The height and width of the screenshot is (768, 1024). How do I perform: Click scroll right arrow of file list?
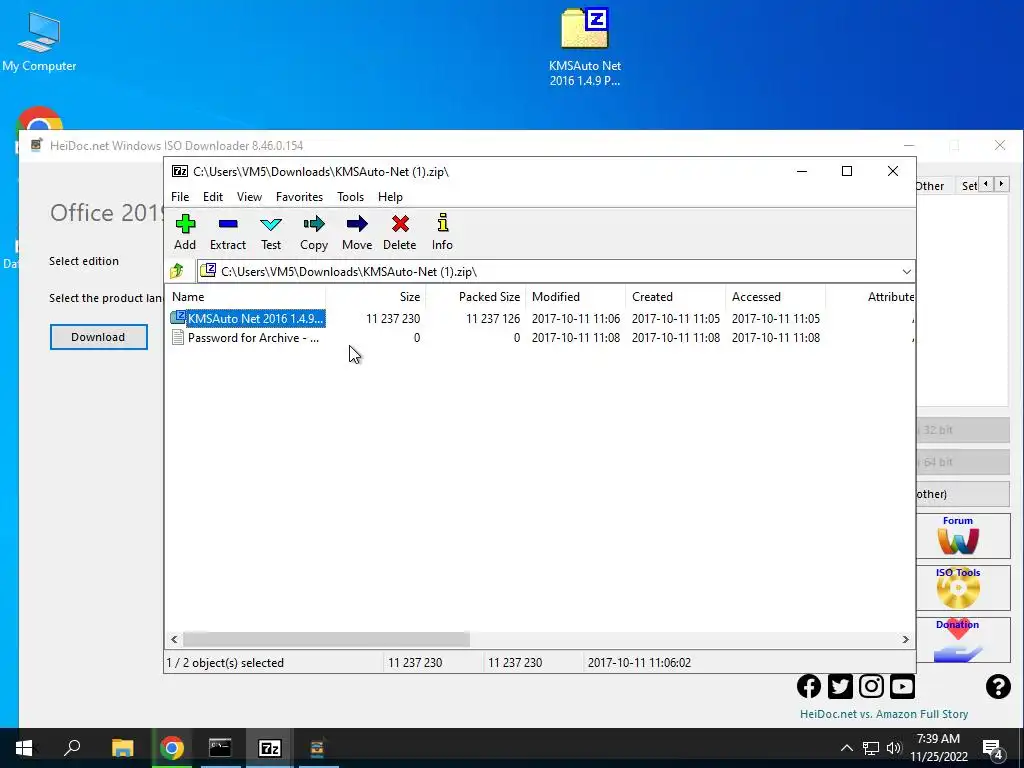click(x=905, y=639)
